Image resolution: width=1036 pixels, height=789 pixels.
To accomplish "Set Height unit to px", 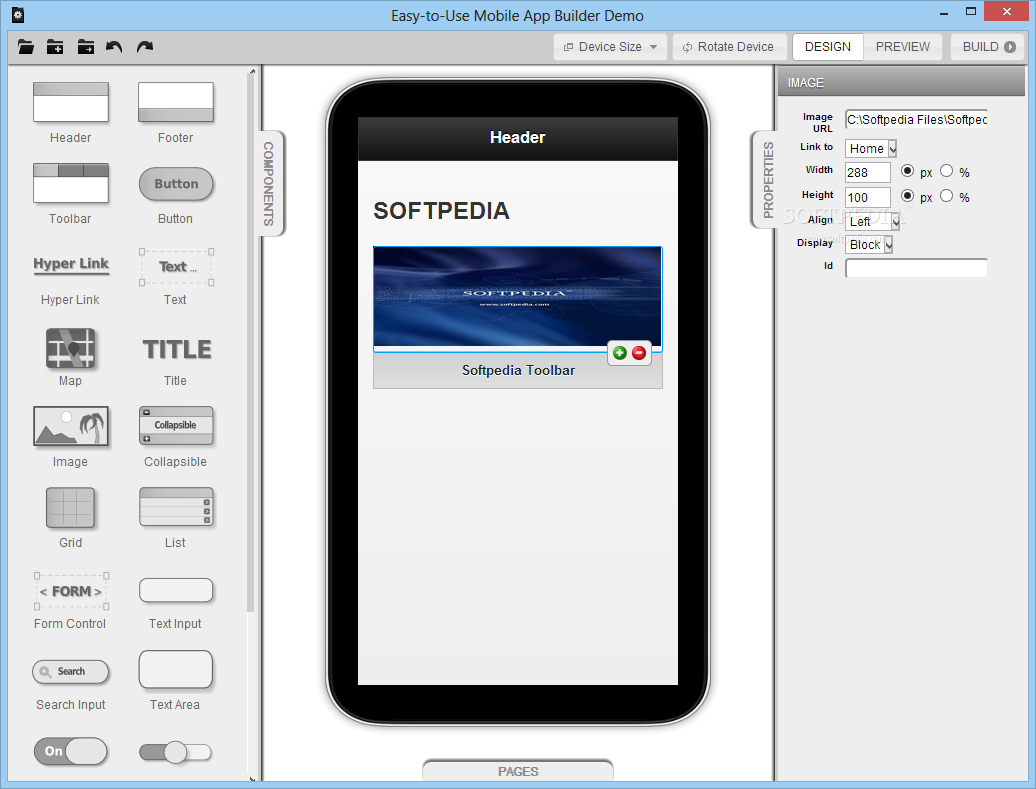I will (x=907, y=196).
